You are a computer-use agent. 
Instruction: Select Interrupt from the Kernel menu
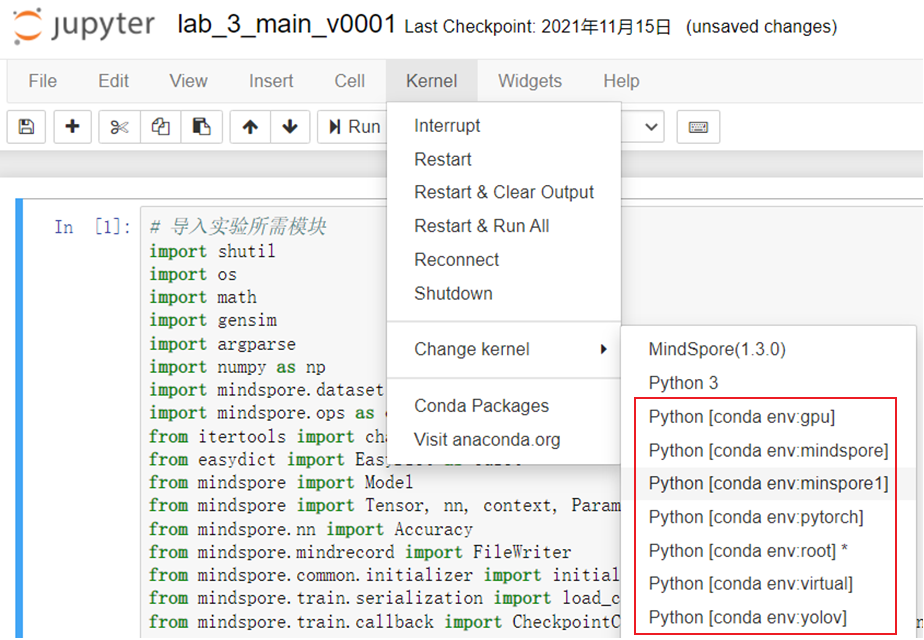(x=447, y=126)
